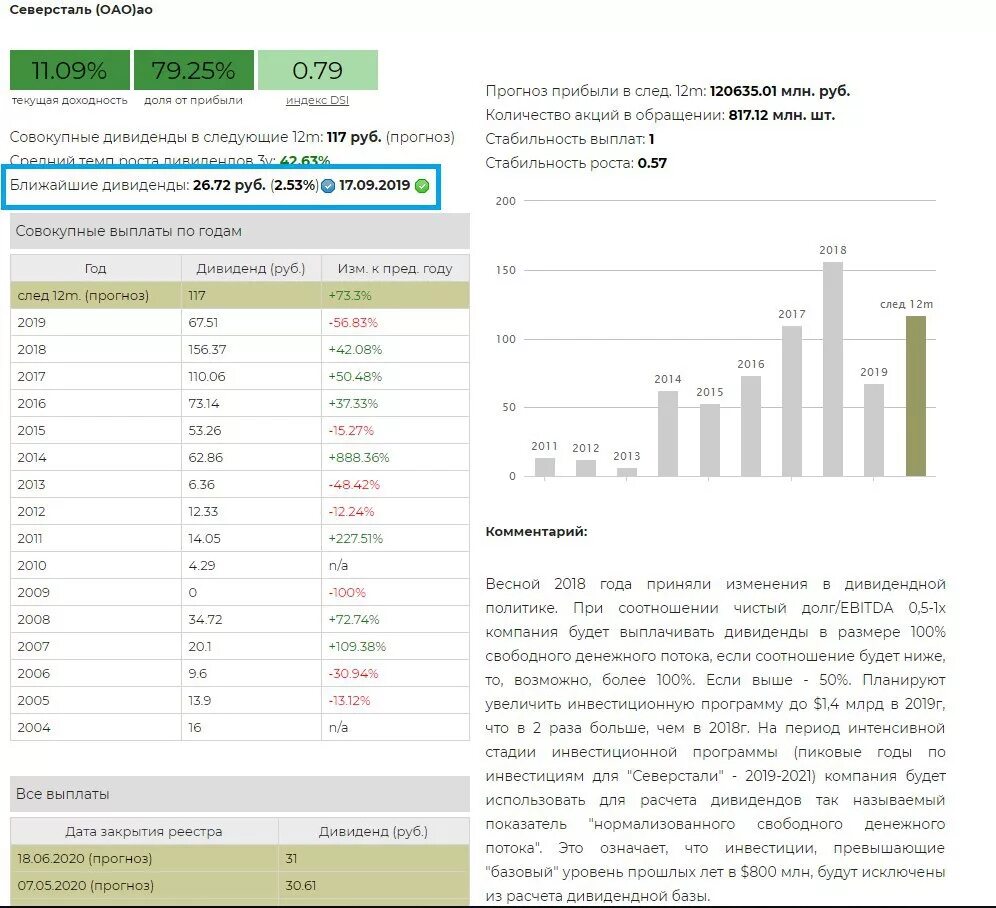996x908 pixels.
Task: Click the 120635.01 млн. руб. profit forecast value
Action: coord(779,91)
